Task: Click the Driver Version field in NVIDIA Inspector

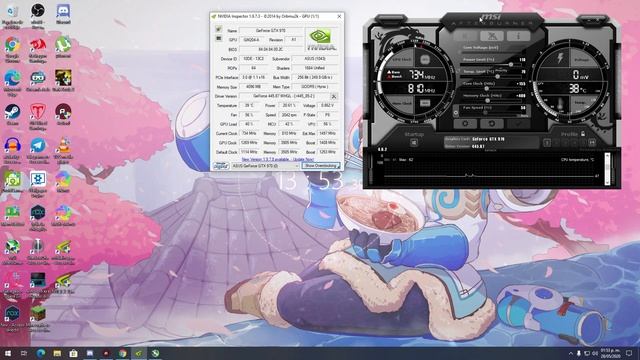Action: point(284,96)
